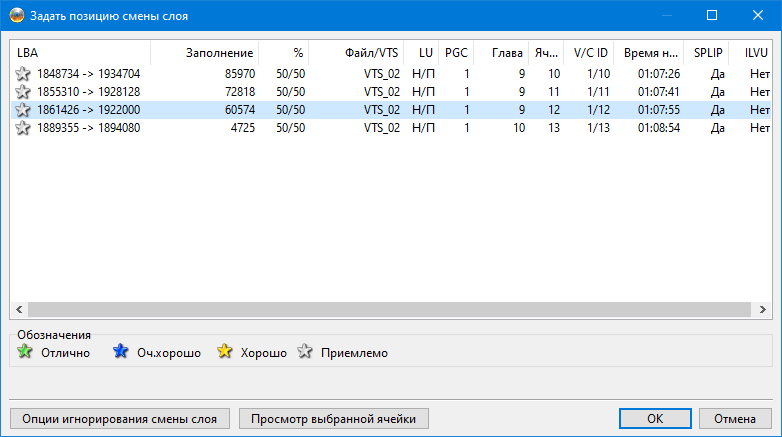The width and height of the screenshot is (782, 437).
Task: Confirm with the OK button
Action: [x=654, y=418]
